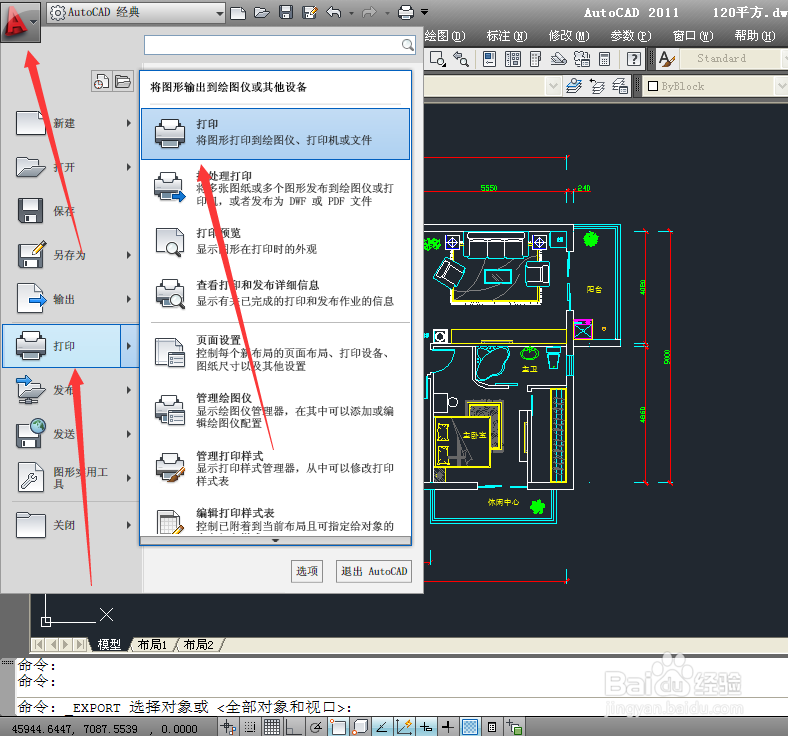Toggle 3D Object Snap in status bar

click(x=360, y=726)
